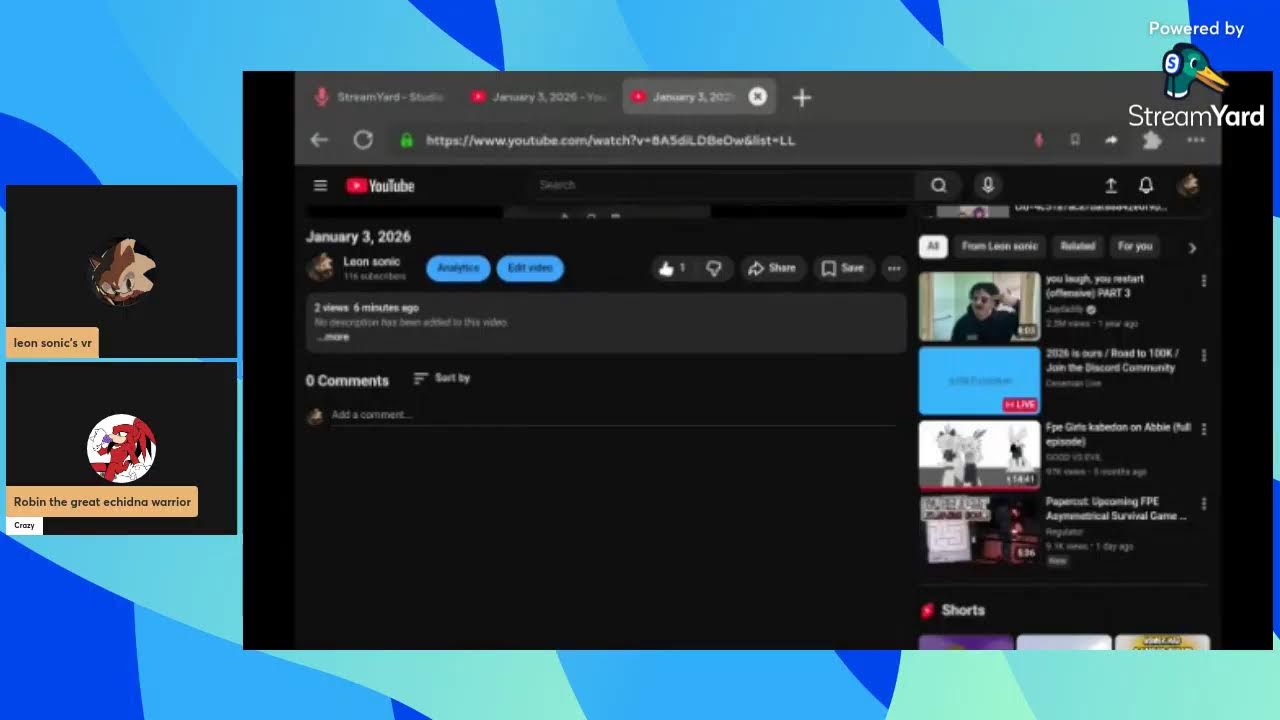
Task: Select the From Leon sonic chip
Action: (999, 246)
